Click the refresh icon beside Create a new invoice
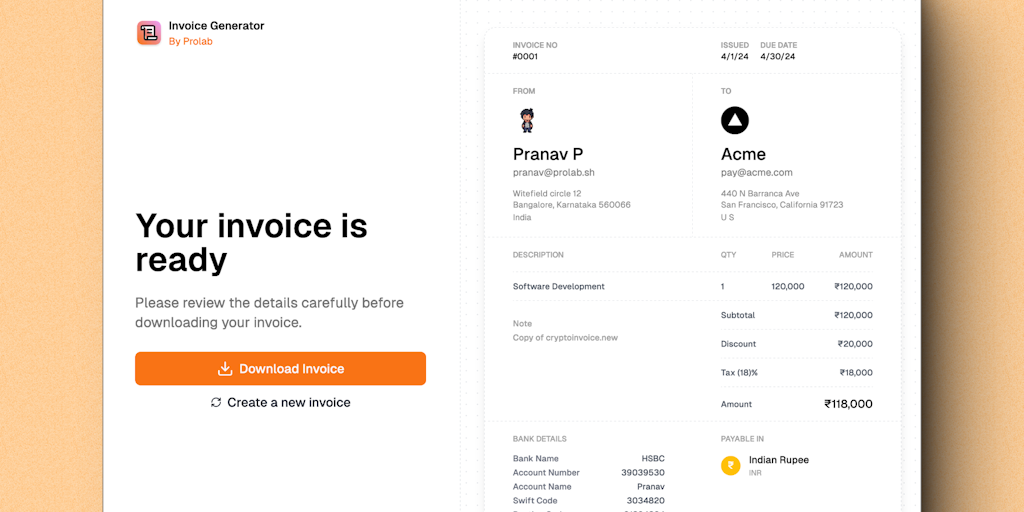 pos(216,402)
